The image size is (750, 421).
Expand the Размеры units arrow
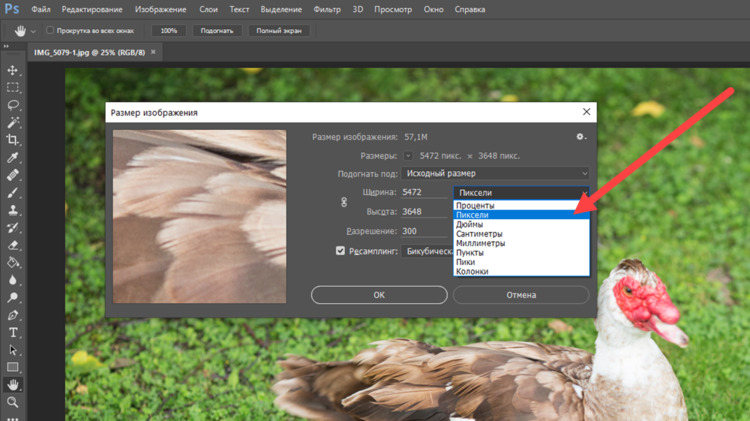tap(408, 156)
